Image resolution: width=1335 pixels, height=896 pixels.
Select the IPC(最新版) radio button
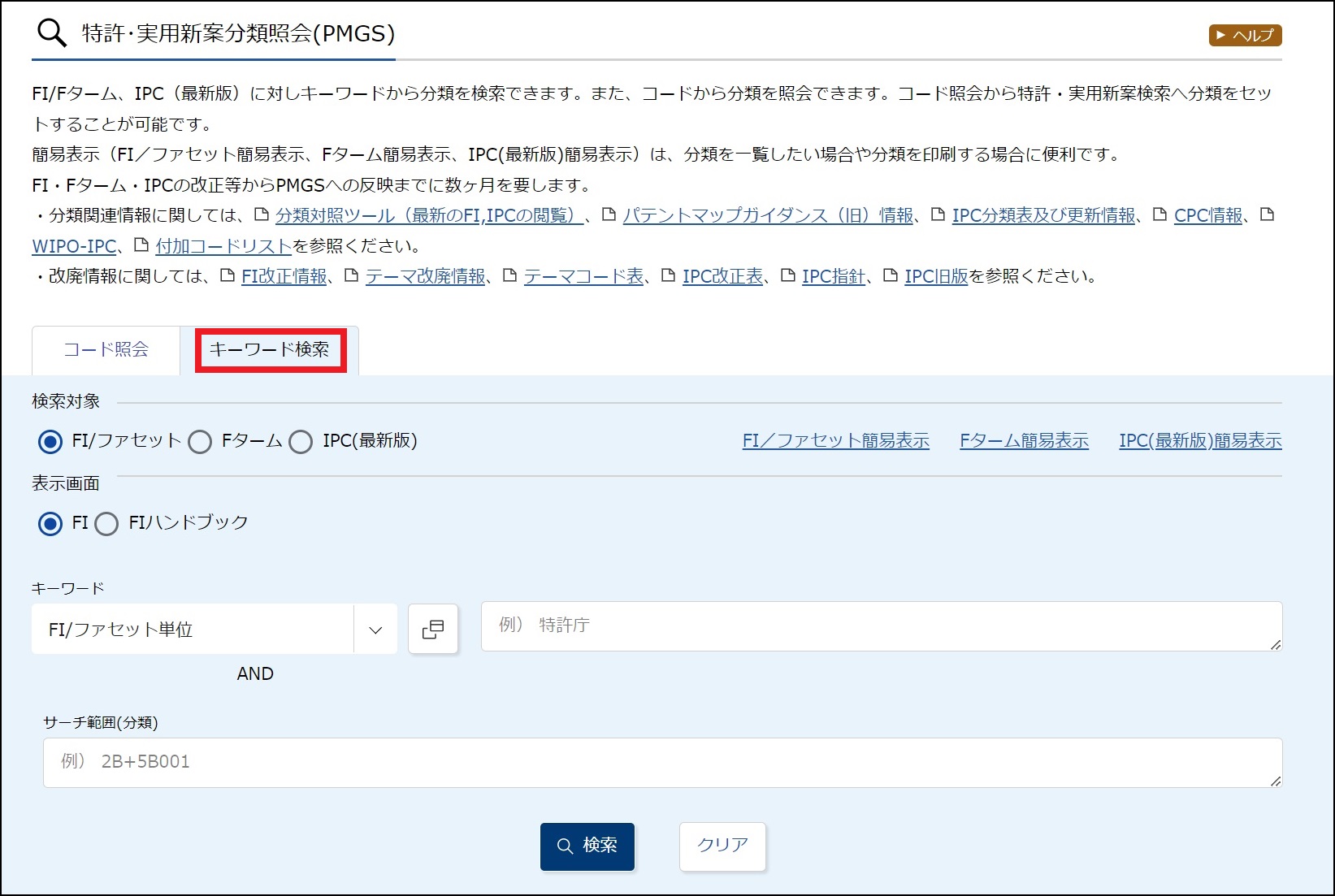[x=301, y=442]
